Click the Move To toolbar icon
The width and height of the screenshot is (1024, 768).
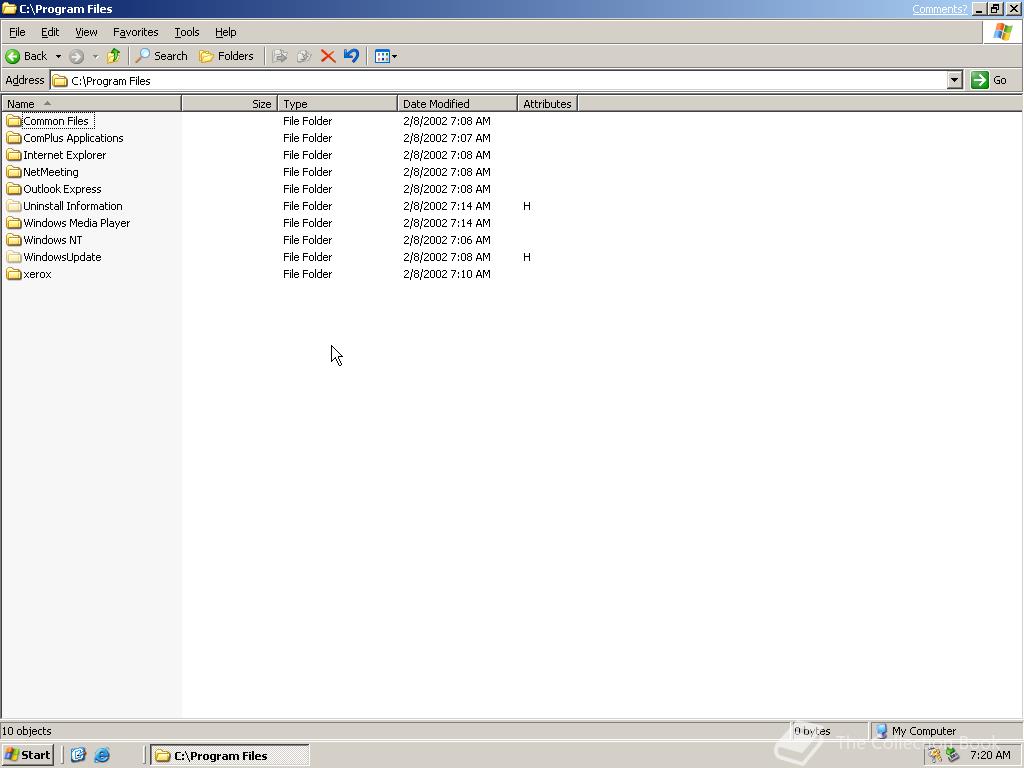[280, 56]
